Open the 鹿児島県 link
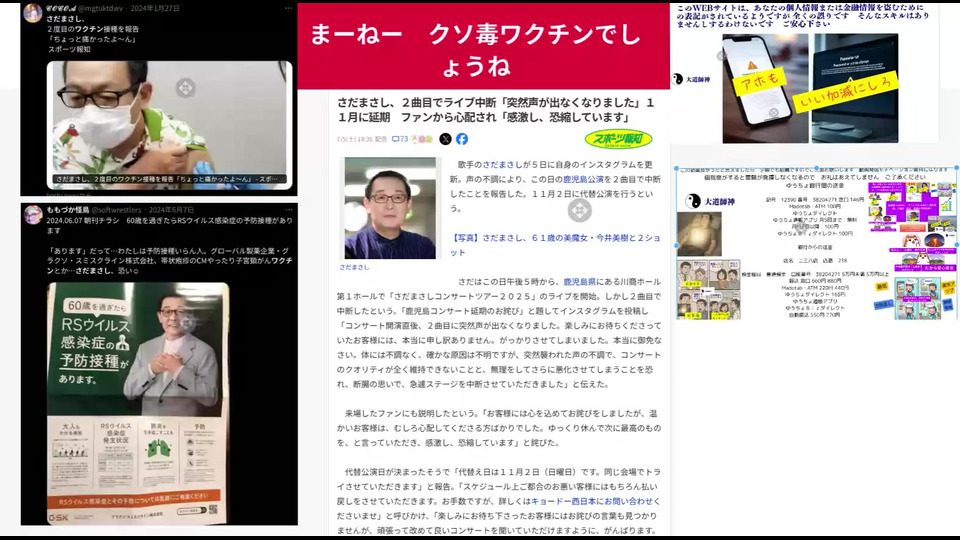Screen dimensions: 960x540 pyautogui.click(x=579, y=282)
